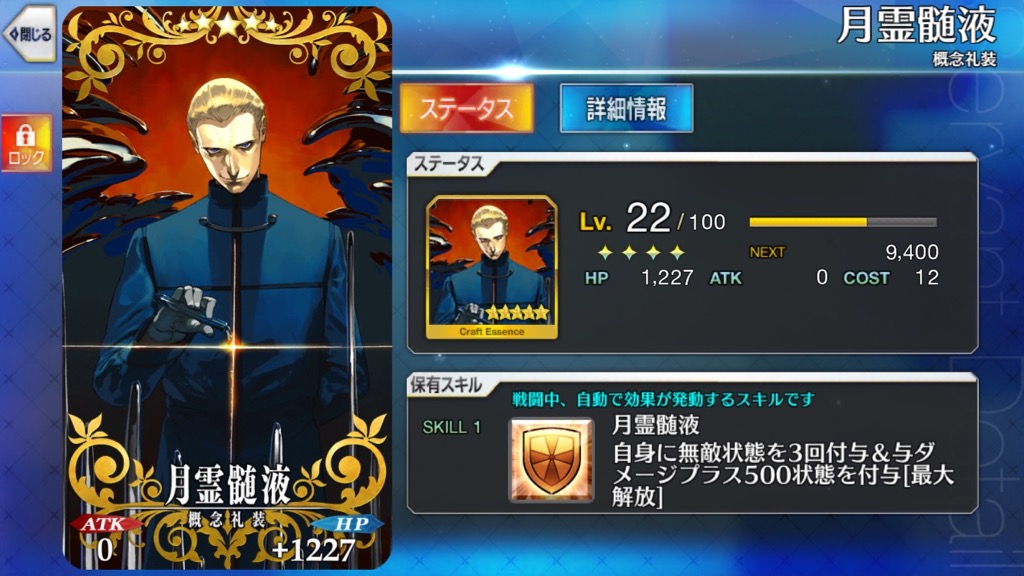This screenshot has height=576, width=1024.
Task: Open the 詳細情報 tab
Action: pos(626,108)
